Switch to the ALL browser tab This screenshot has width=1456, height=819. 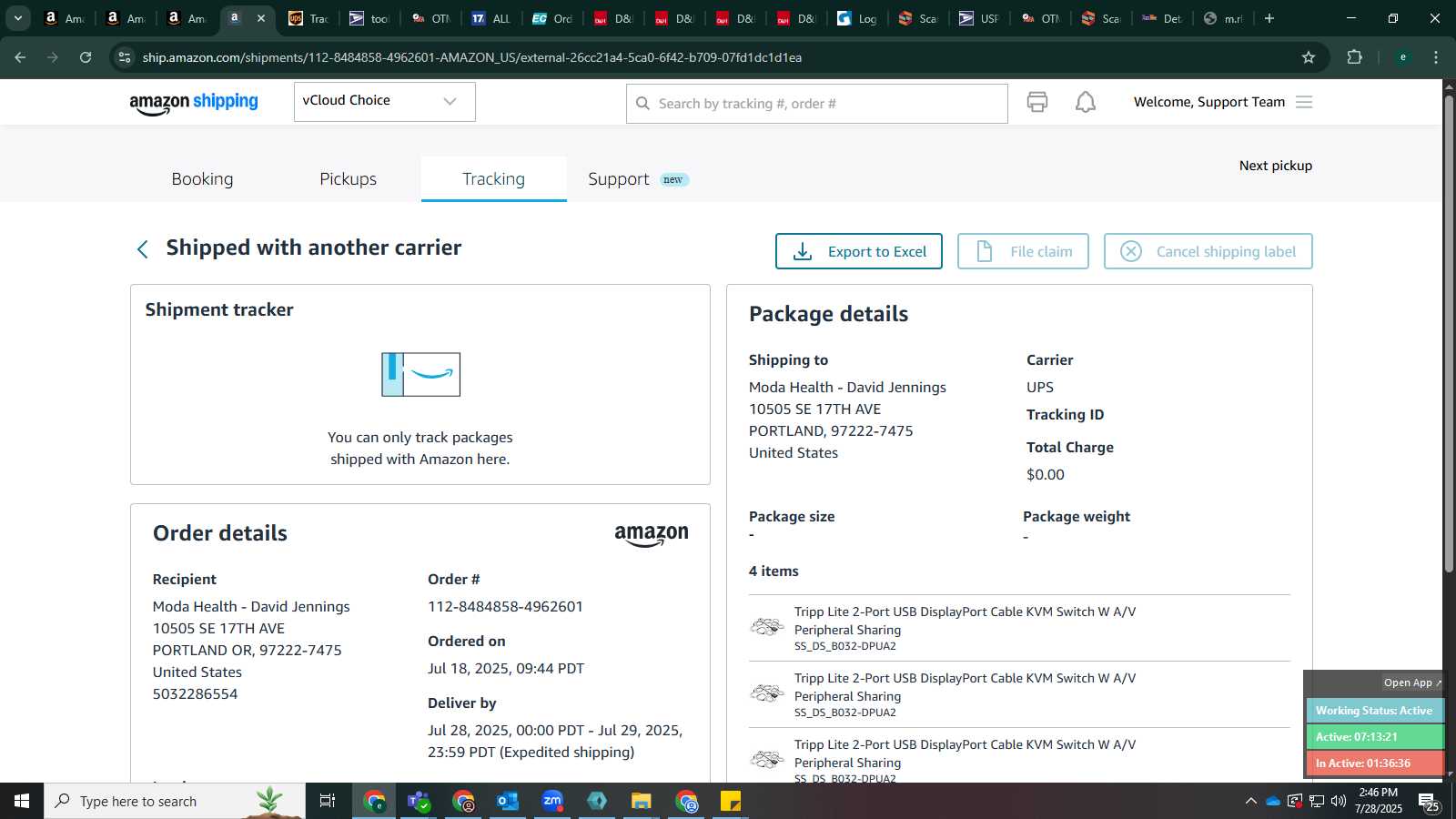(491, 18)
